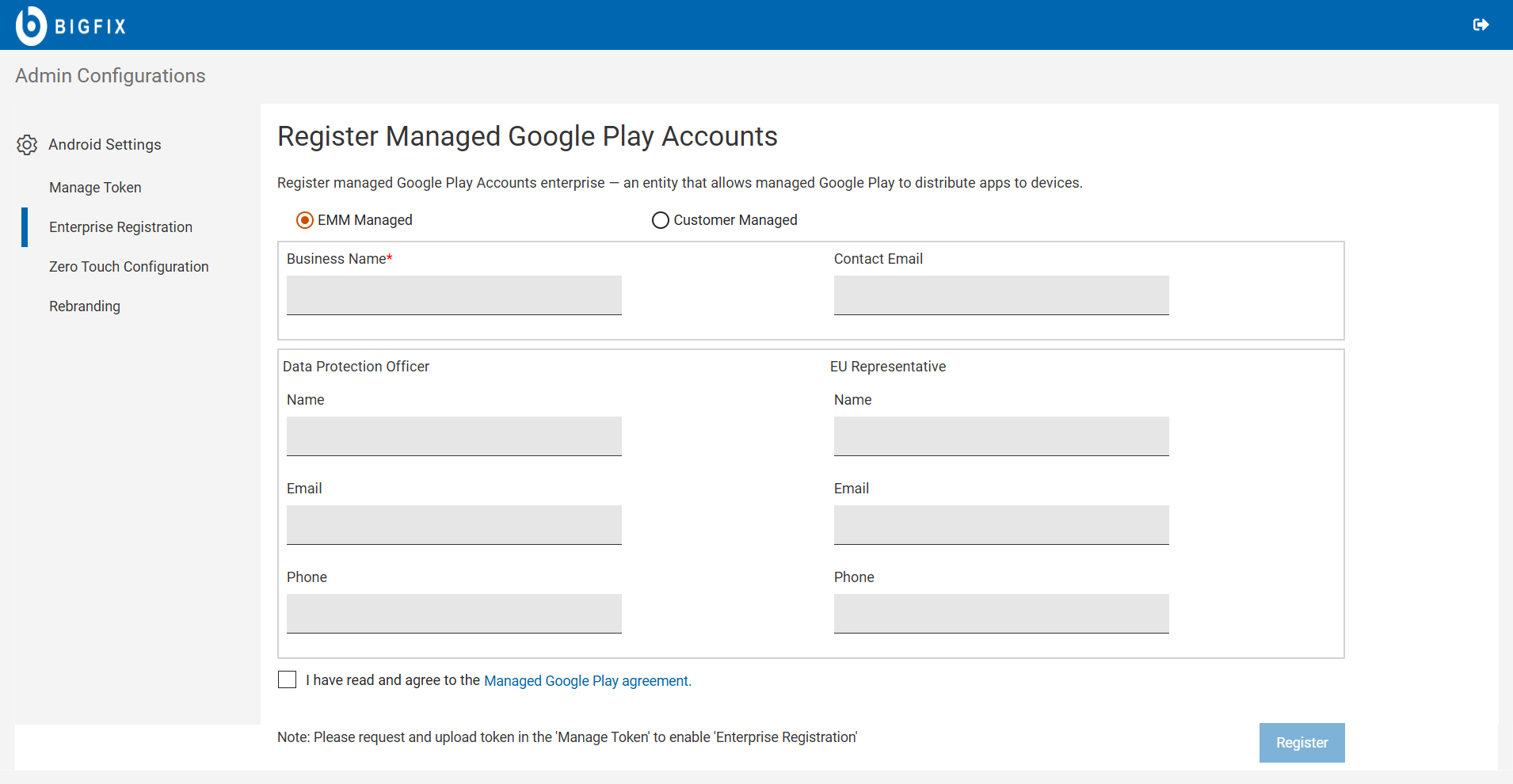Click the BigFix logo icon
This screenshot has width=1513, height=784.
pyautogui.click(x=32, y=25)
